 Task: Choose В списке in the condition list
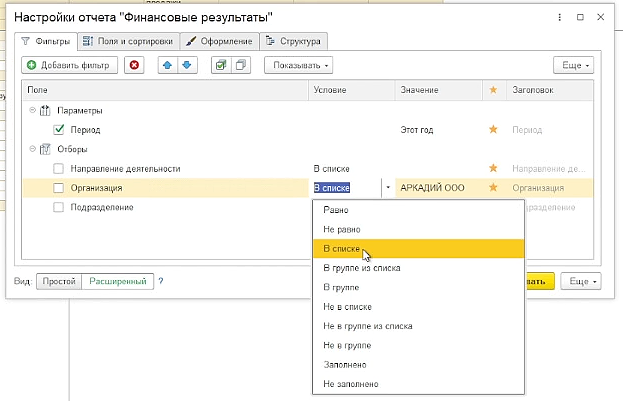click(418, 249)
